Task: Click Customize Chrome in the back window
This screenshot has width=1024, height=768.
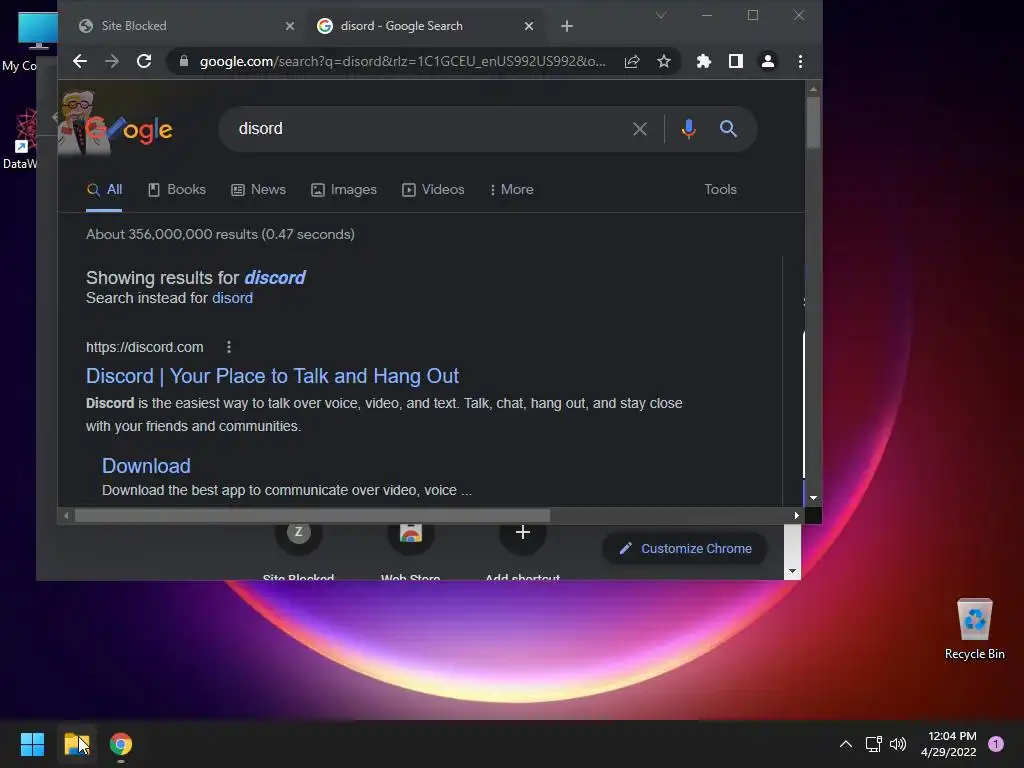Action: 685,549
